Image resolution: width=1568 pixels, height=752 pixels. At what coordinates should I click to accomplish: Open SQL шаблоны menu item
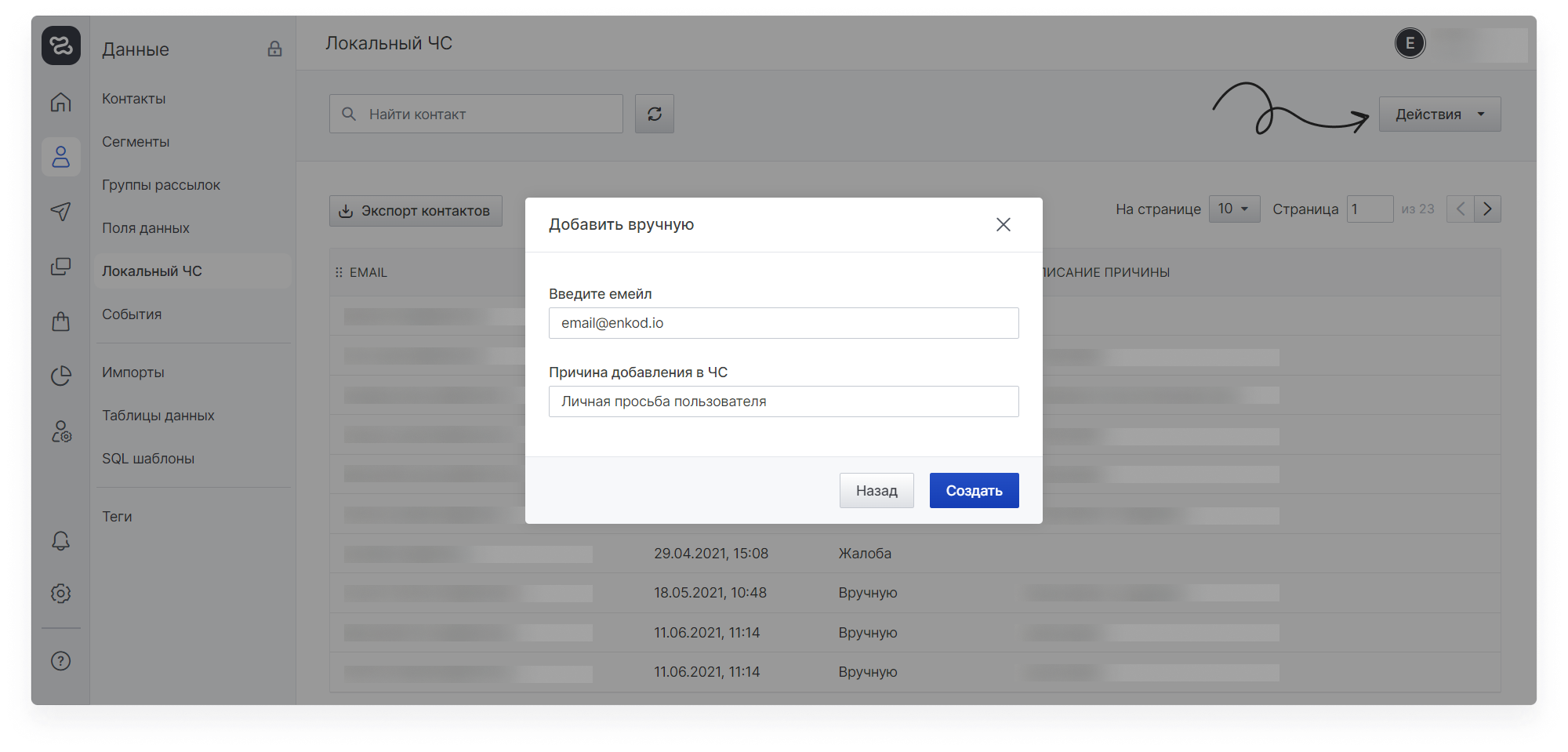(x=148, y=459)
